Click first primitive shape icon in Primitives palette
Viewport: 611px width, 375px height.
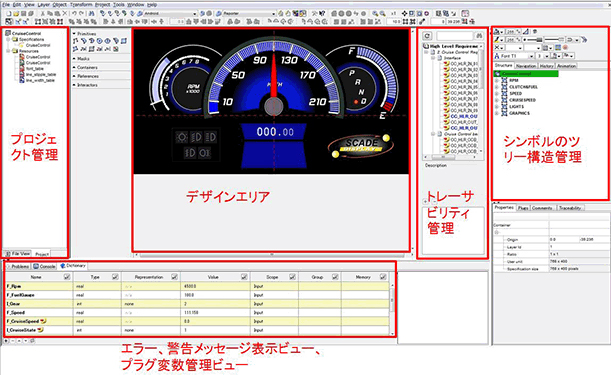coord(76,41)
